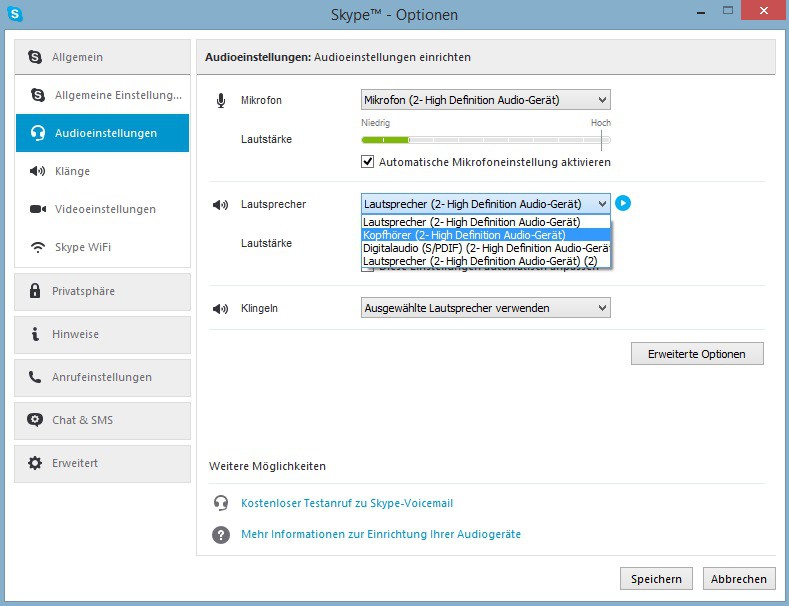Open Mehr Informationen zur Einrichtung link

click(380, 535)
